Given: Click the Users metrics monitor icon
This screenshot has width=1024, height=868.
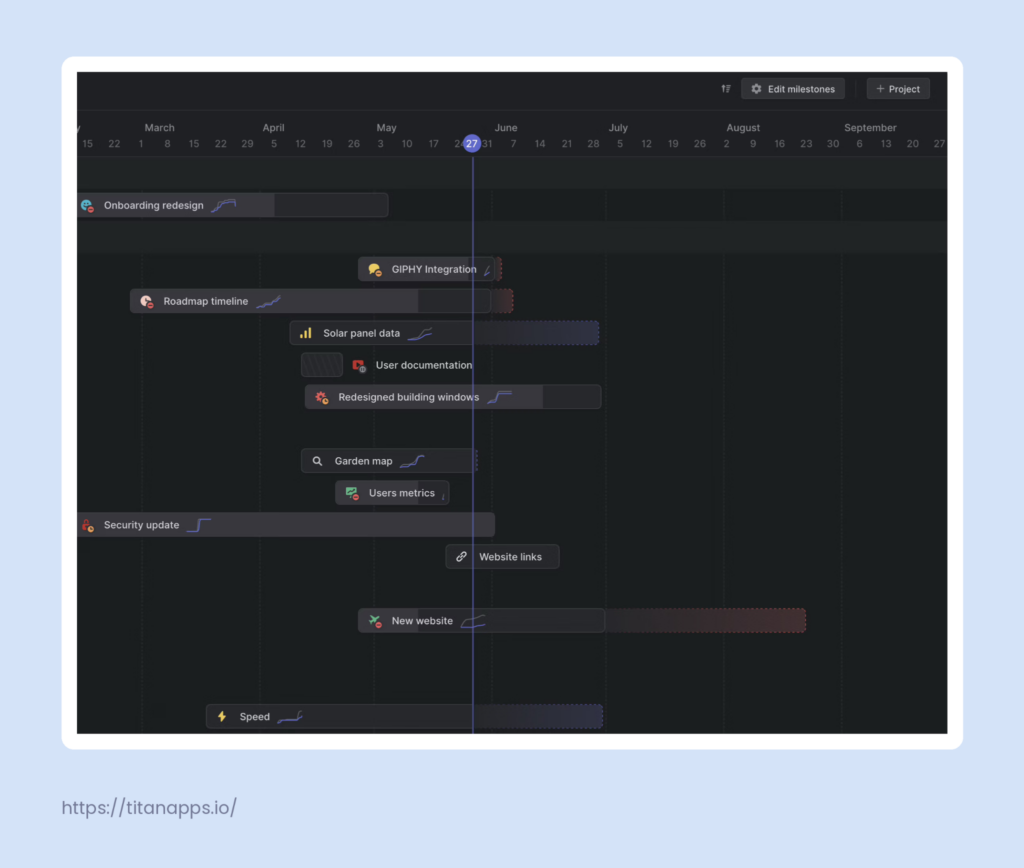Looking at the screenshot, I should tap(352, 493).
